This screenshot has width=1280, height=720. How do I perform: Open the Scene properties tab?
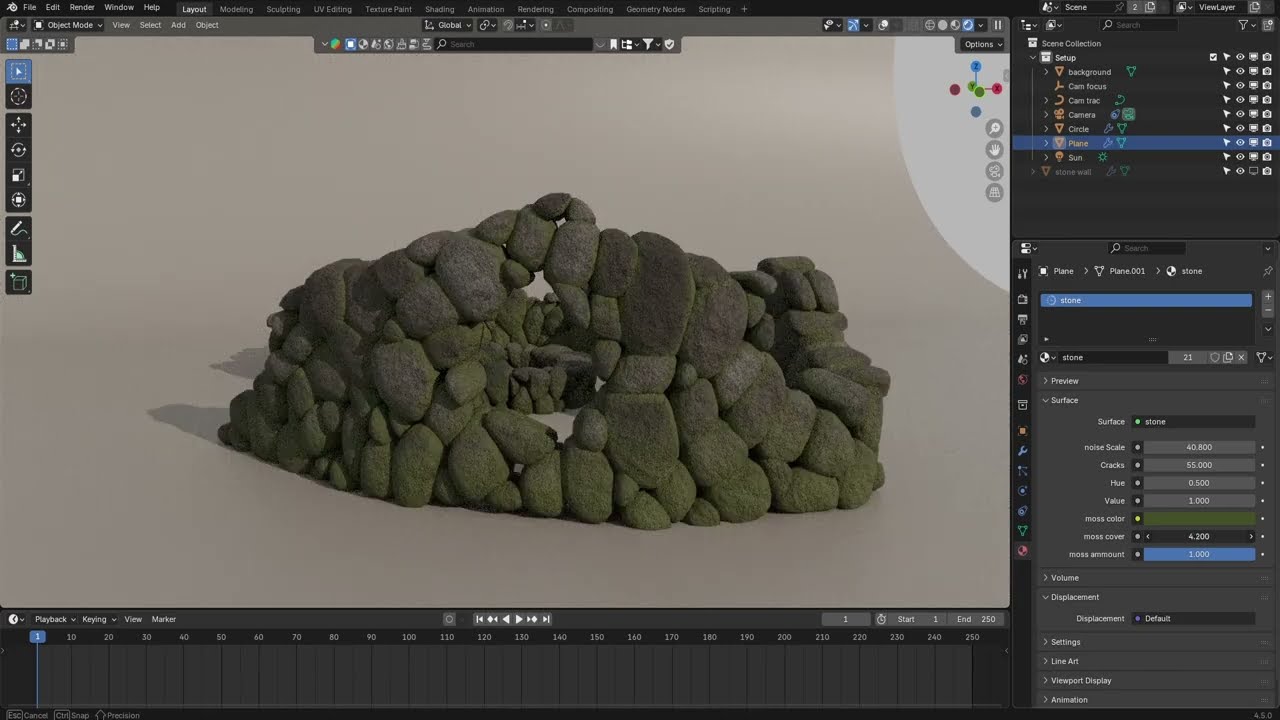pyautogui.click(x=1022, y=359)
